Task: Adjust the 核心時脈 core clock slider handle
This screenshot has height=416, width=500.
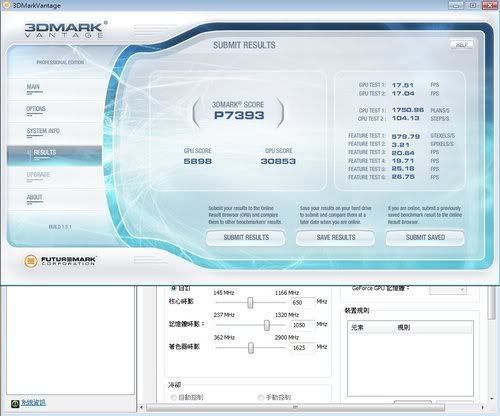Action: pyautogui.click(x=250, y=303)
